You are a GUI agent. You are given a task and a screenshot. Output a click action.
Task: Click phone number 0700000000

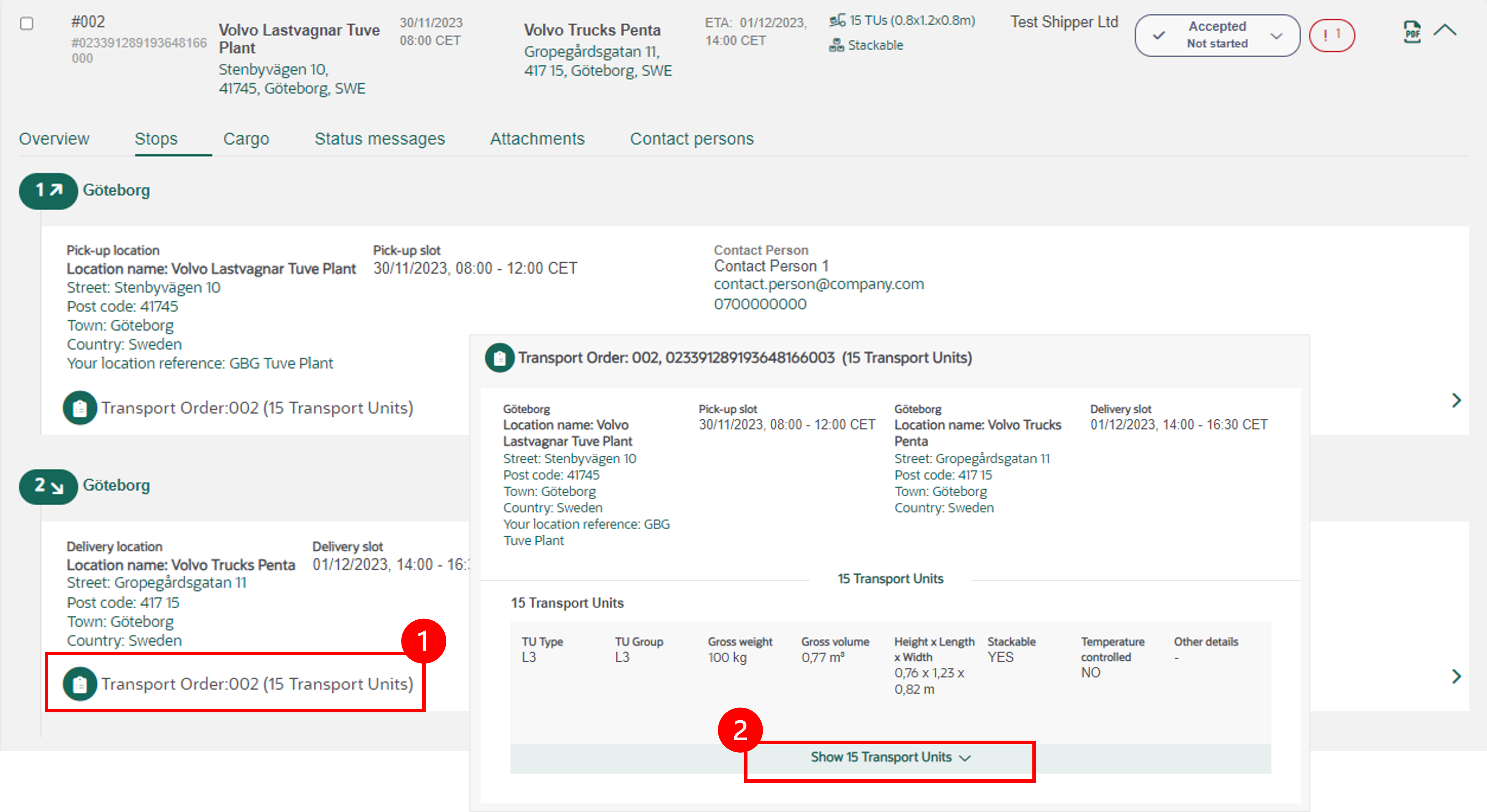coord(760,303)
